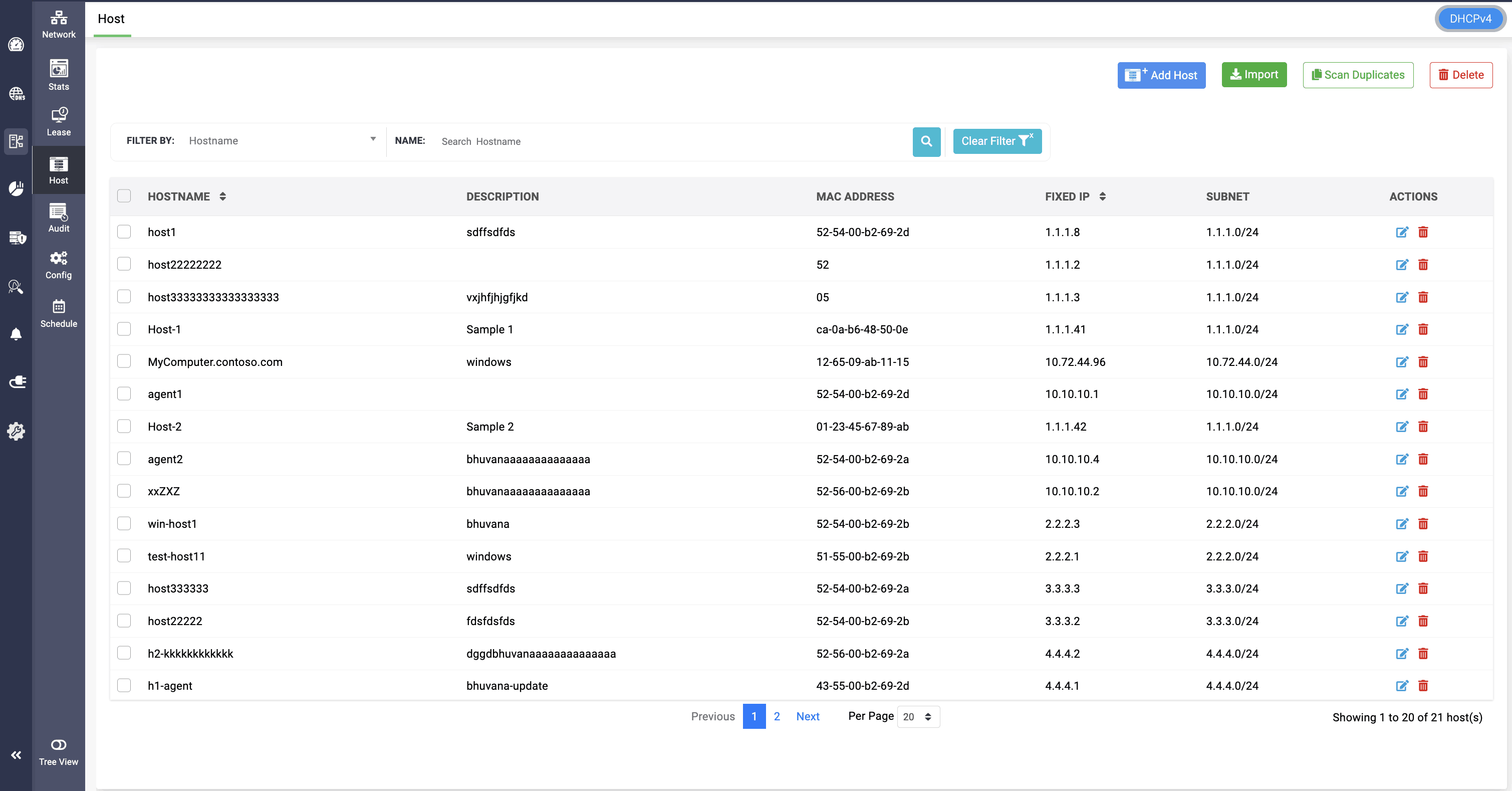The width and height of the screenshot is (1512, 791).
Task: Open the notifications bell icon
Action: tap(16, 334)
